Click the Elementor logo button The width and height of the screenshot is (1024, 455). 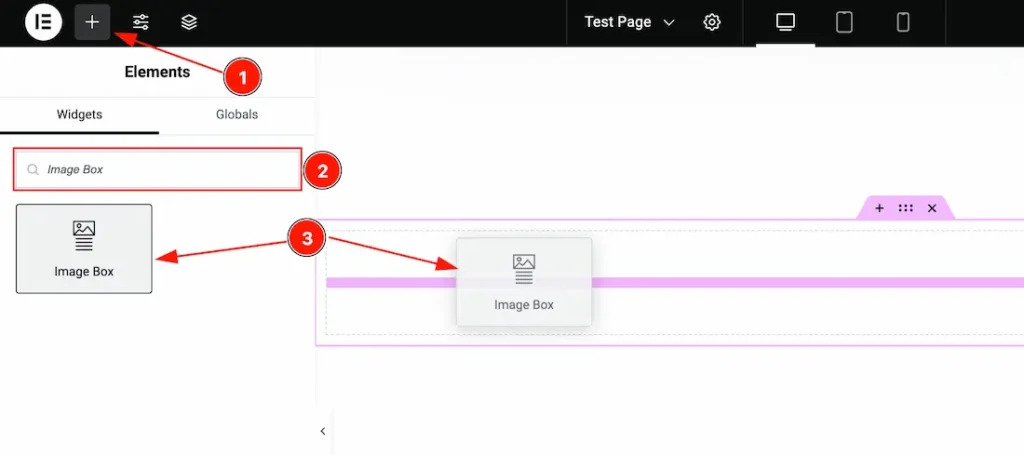44,22
